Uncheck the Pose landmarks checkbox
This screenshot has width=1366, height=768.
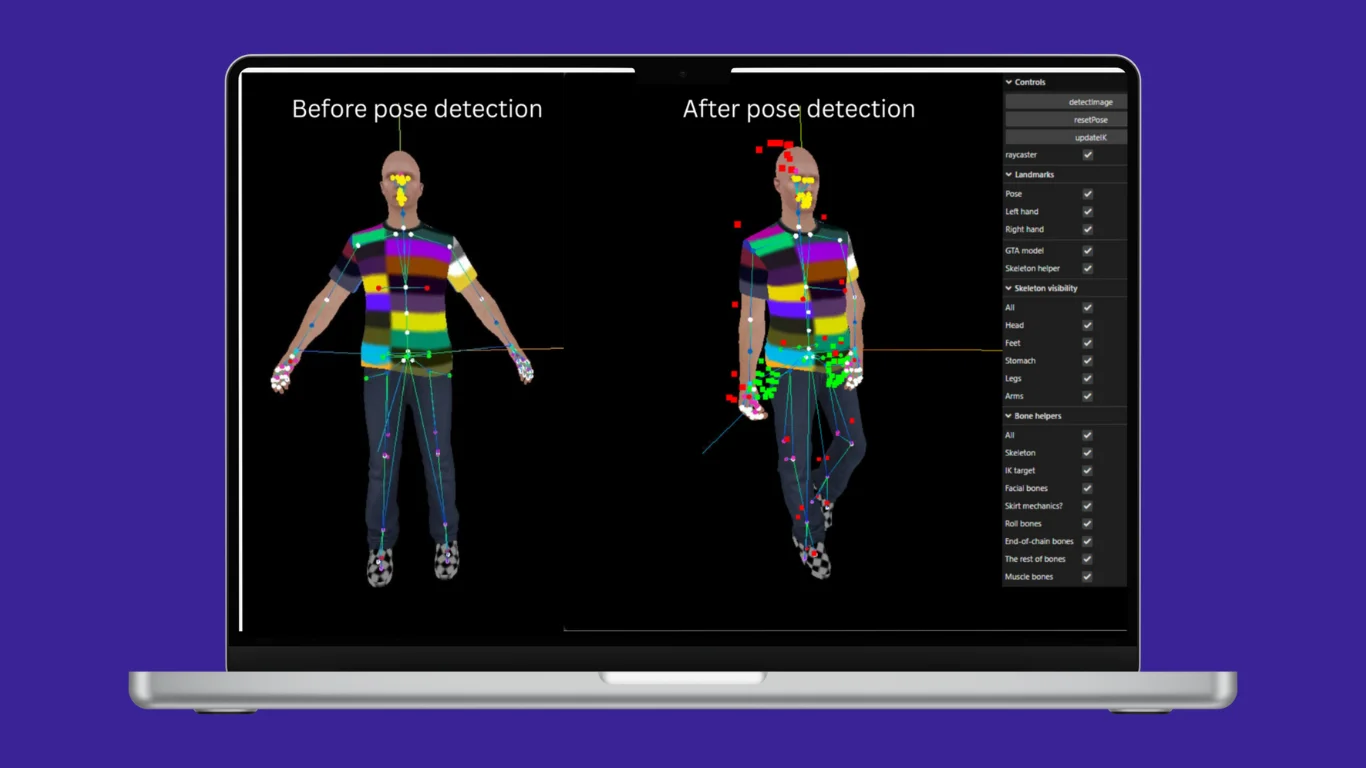coord(1087,193)
